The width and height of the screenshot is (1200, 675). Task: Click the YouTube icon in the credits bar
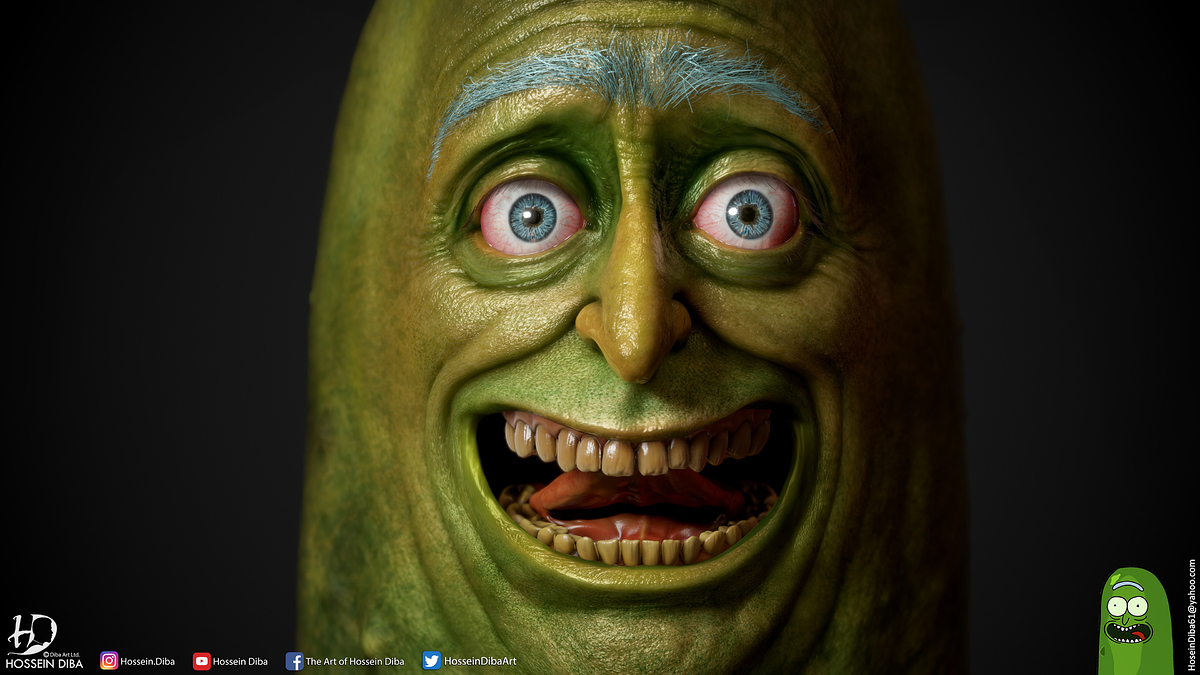(202, 661)
